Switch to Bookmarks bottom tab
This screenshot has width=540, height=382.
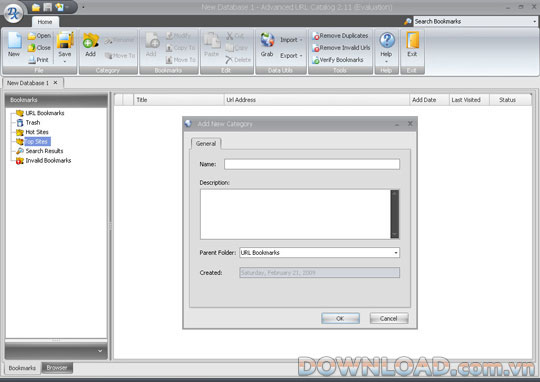[22, 368]
